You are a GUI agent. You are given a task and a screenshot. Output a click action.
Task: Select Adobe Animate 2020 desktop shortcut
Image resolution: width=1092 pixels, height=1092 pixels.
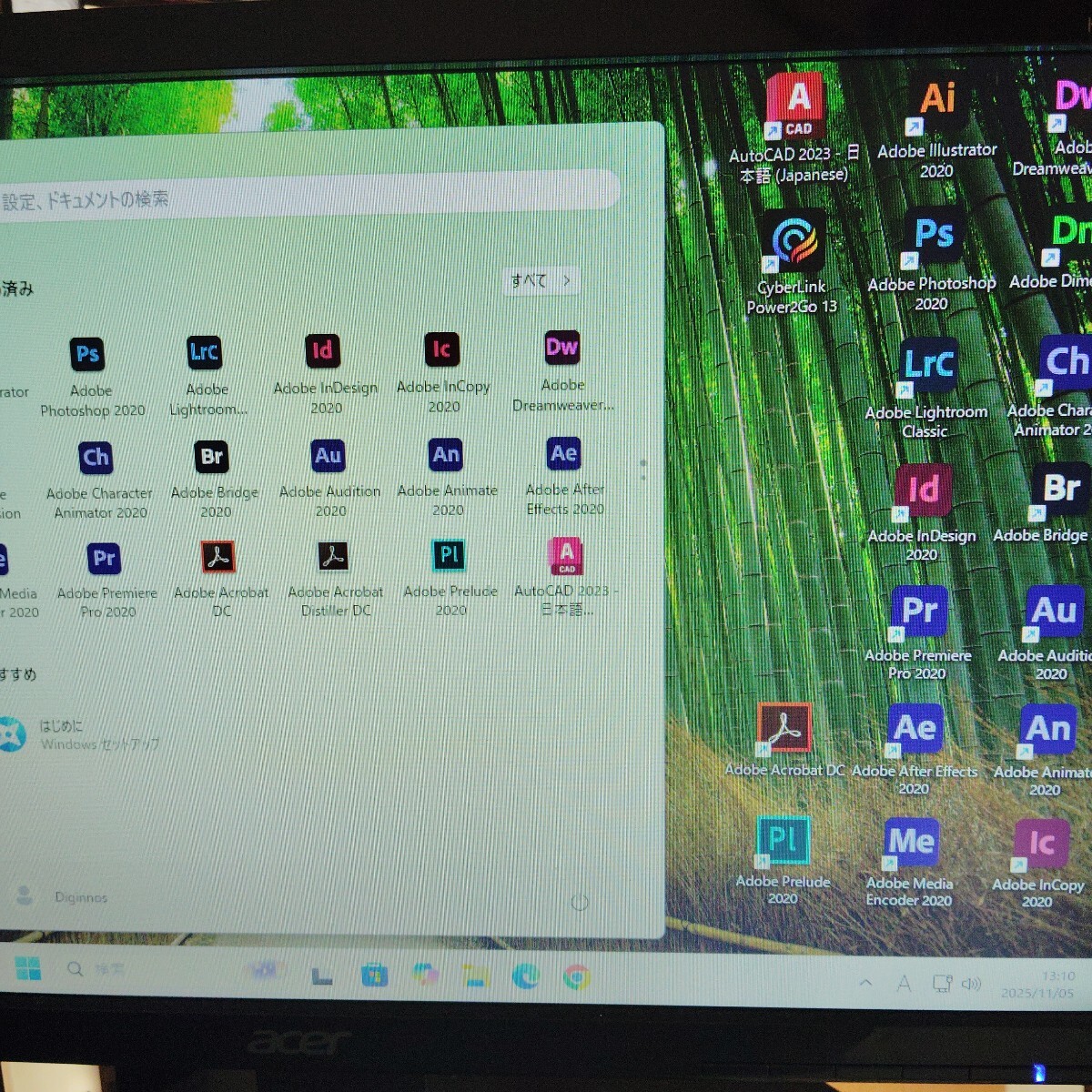tap(1045, 749)
